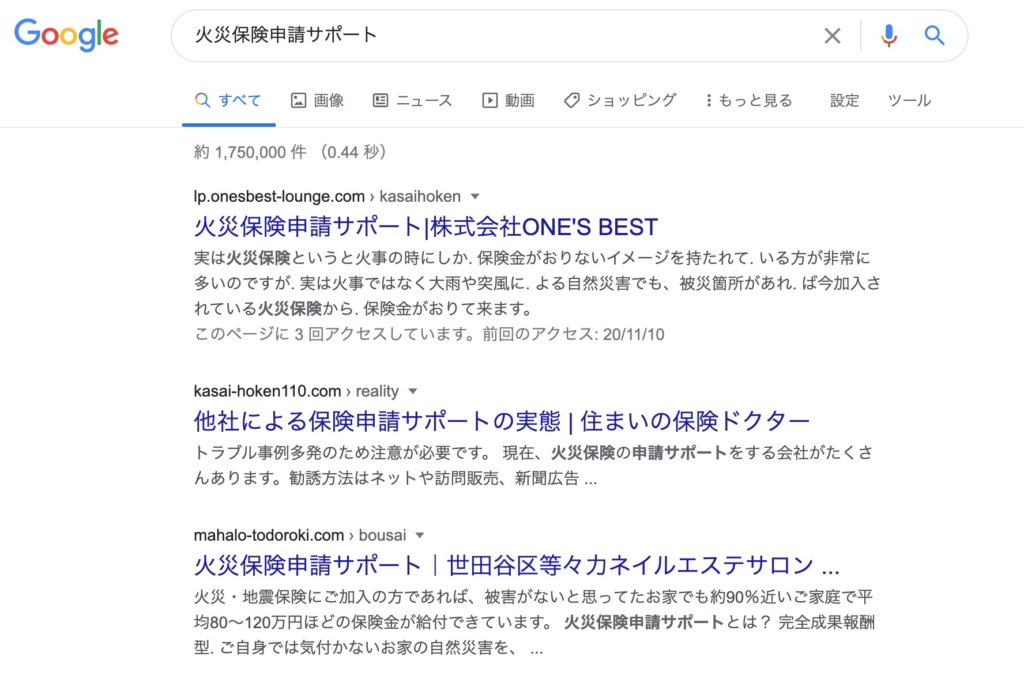Click the microphone icon for voice search
1024x687 pixels.
[888, 35]
